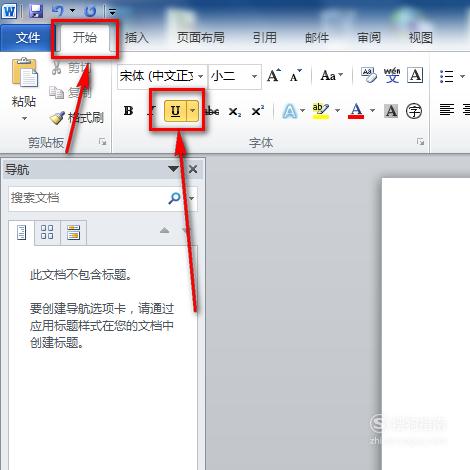The width and height of the screenshot is (470, 470).
Task: Apply character border with the boxed A icon
Action: pos(415,75)
